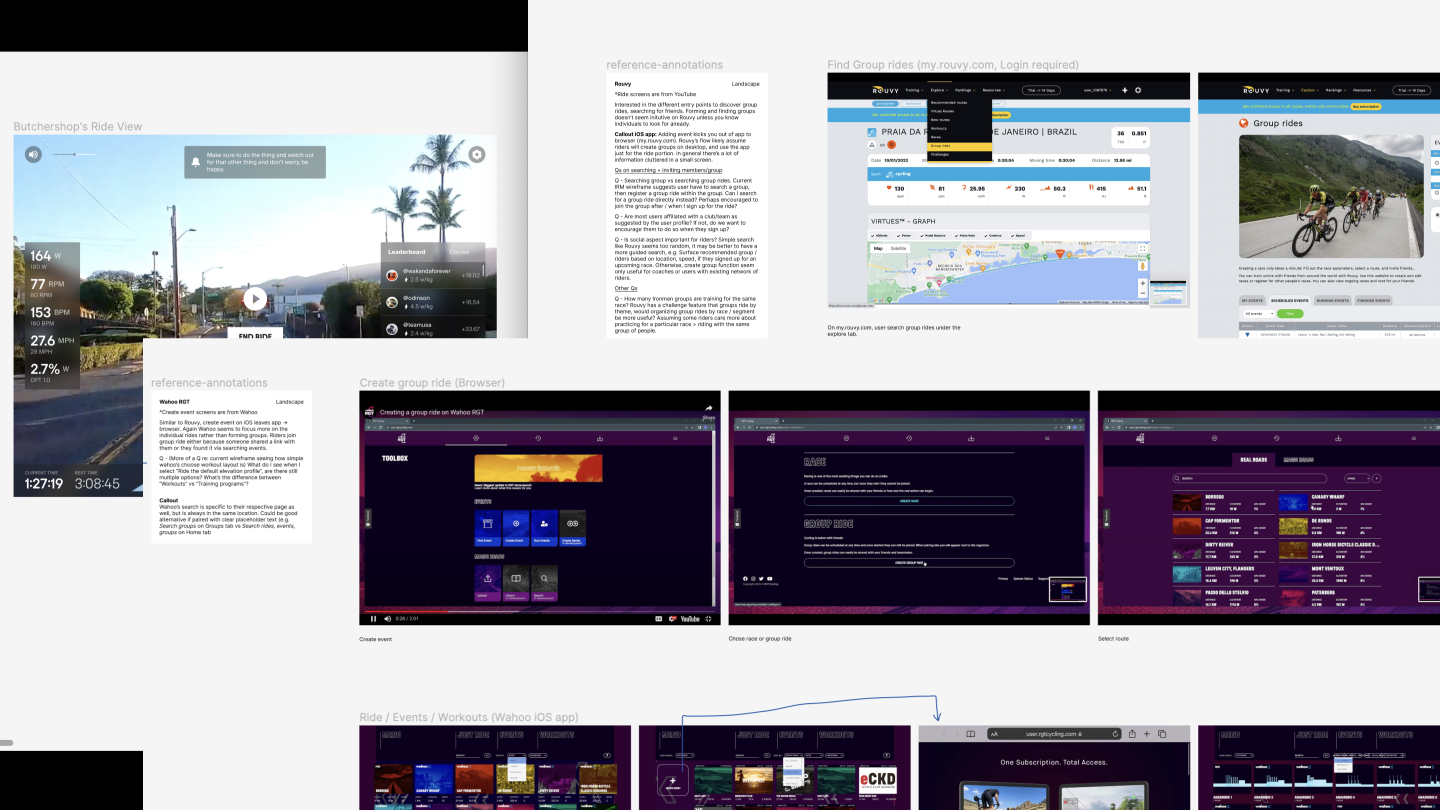1440x810 pixels.
Task: Click the YouTube captions icon
Action: 658,619
